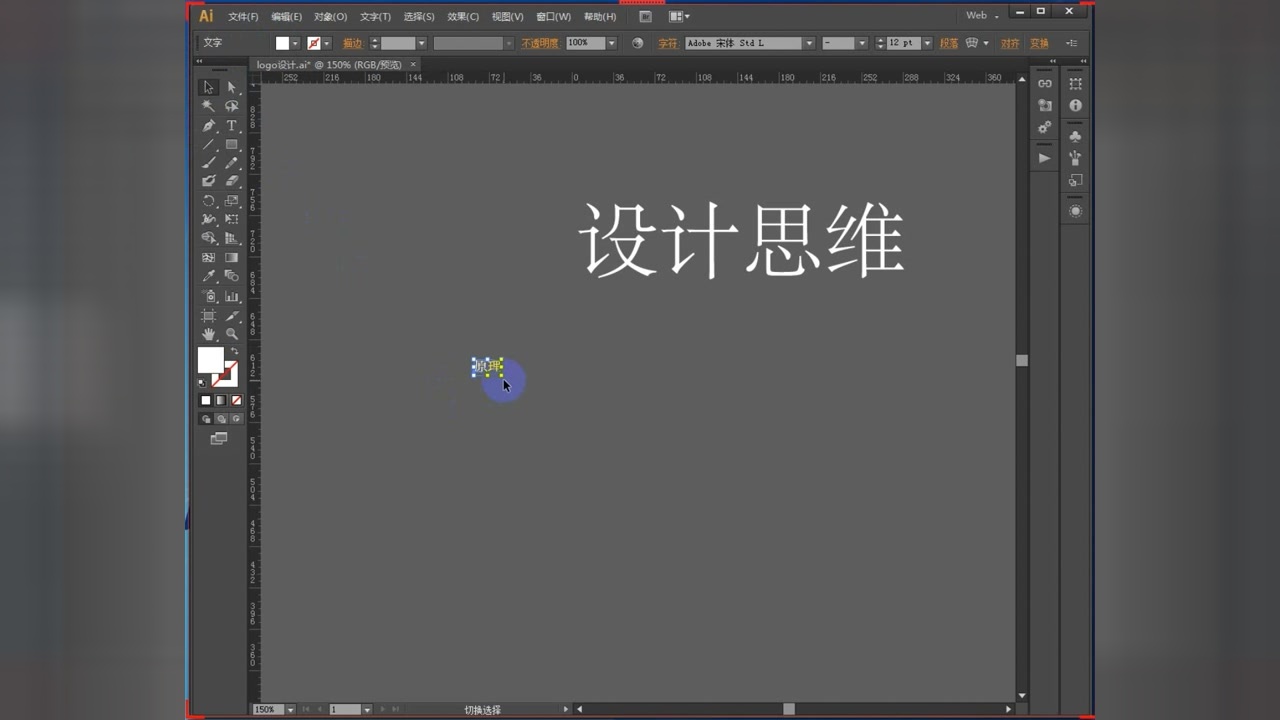Select the Pen tool
The height and width of the screenshot is (720, 1280).
tap(209, 126)
